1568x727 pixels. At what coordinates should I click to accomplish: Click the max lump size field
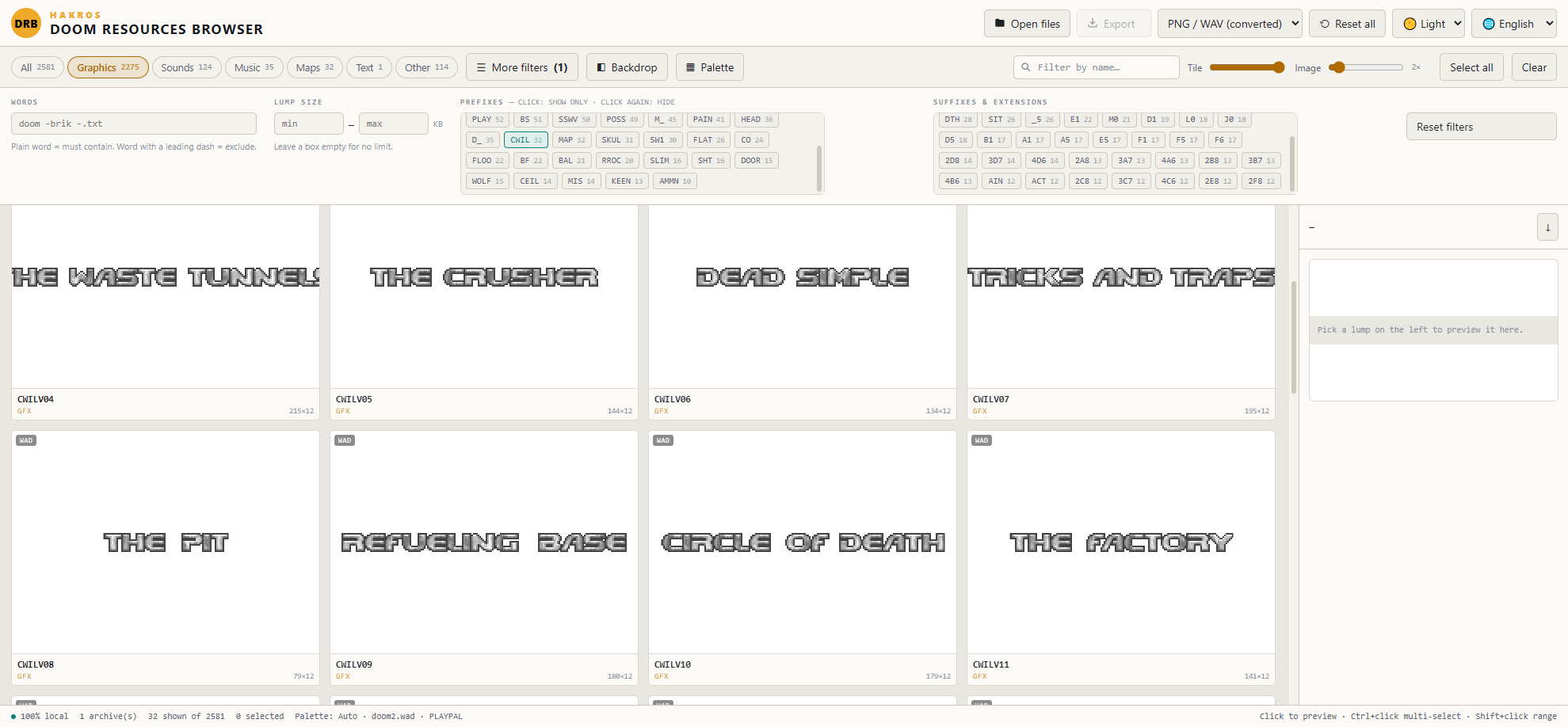point(394,124)
